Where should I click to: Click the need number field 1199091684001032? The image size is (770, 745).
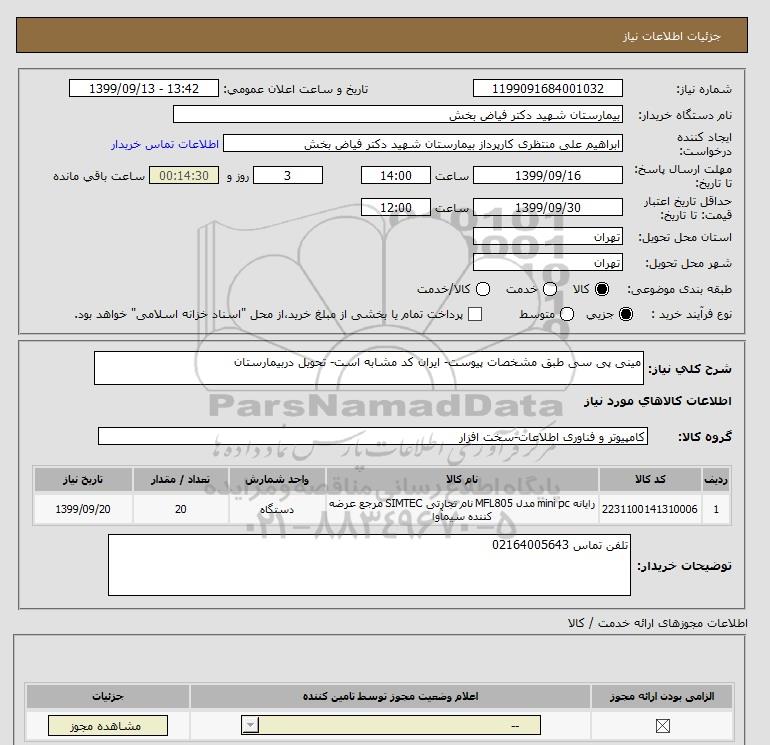tap(548, 88)
